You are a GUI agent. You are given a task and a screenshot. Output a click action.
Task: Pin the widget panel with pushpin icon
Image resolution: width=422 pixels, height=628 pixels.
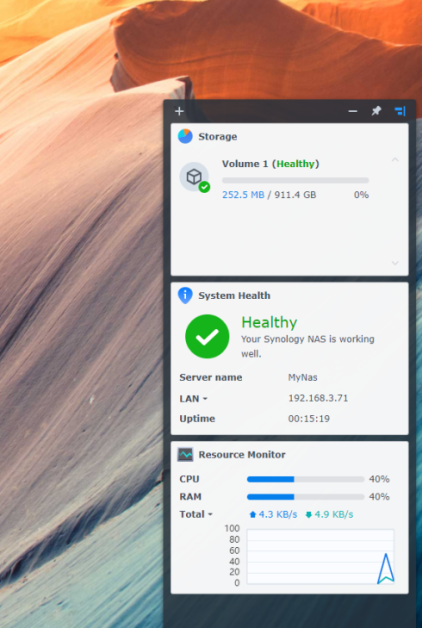(x=376, y=111)
